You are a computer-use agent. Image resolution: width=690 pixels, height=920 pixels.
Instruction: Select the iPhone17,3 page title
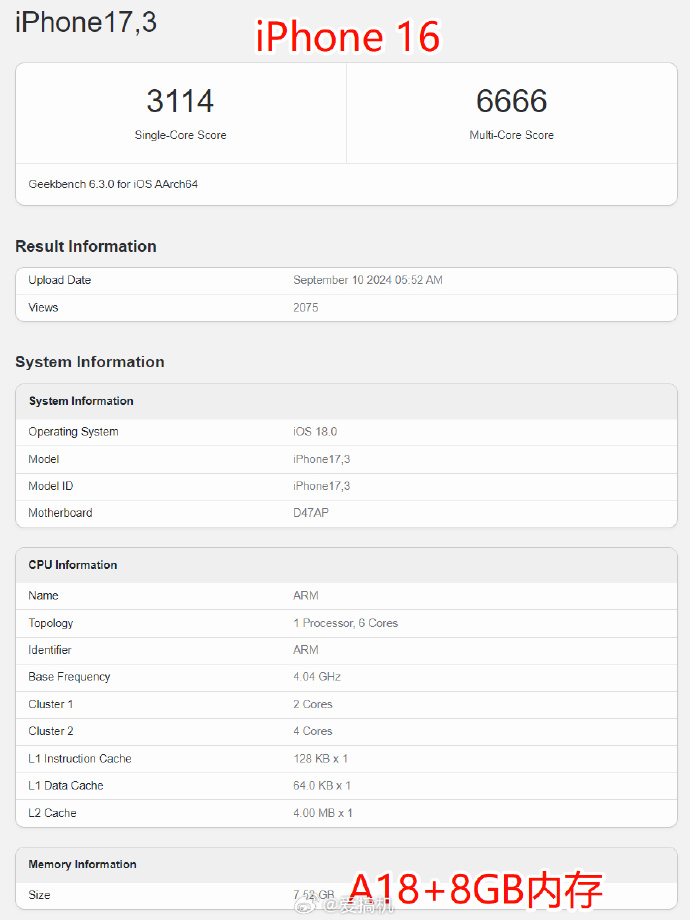pyautogui.click(x=86, y=22)
